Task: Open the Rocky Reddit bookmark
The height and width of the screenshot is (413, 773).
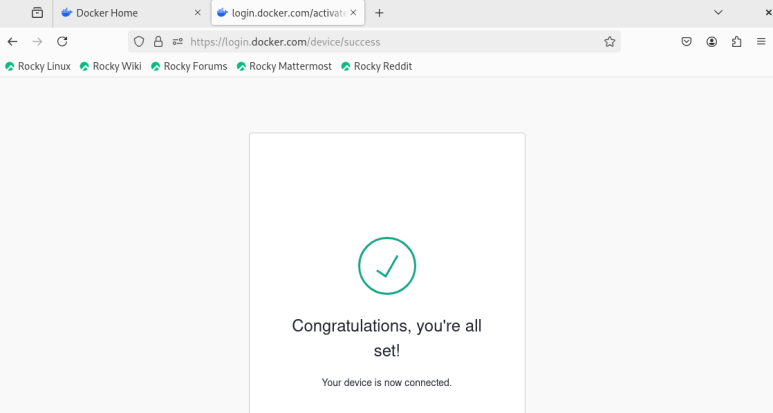Action: click(x=377, y=67)
